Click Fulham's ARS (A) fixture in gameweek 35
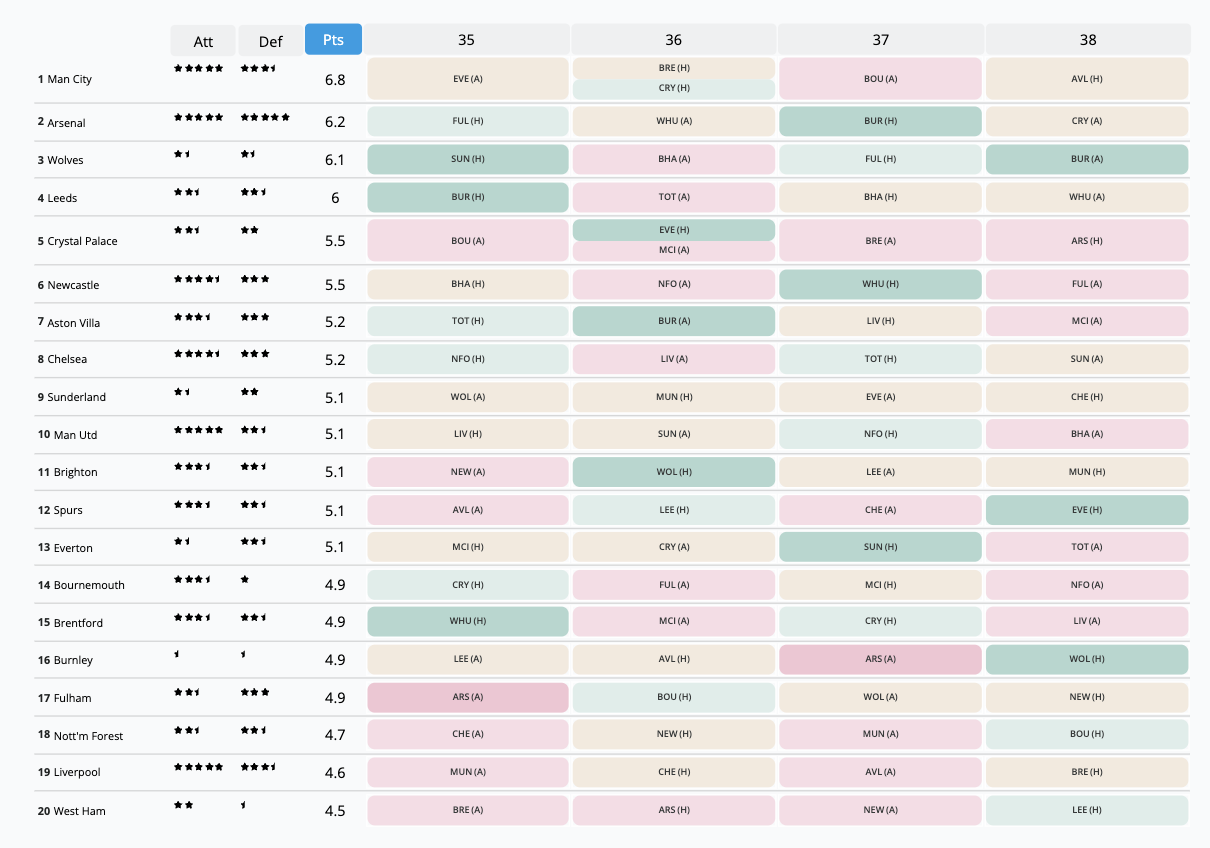 (x=468, y=697)
